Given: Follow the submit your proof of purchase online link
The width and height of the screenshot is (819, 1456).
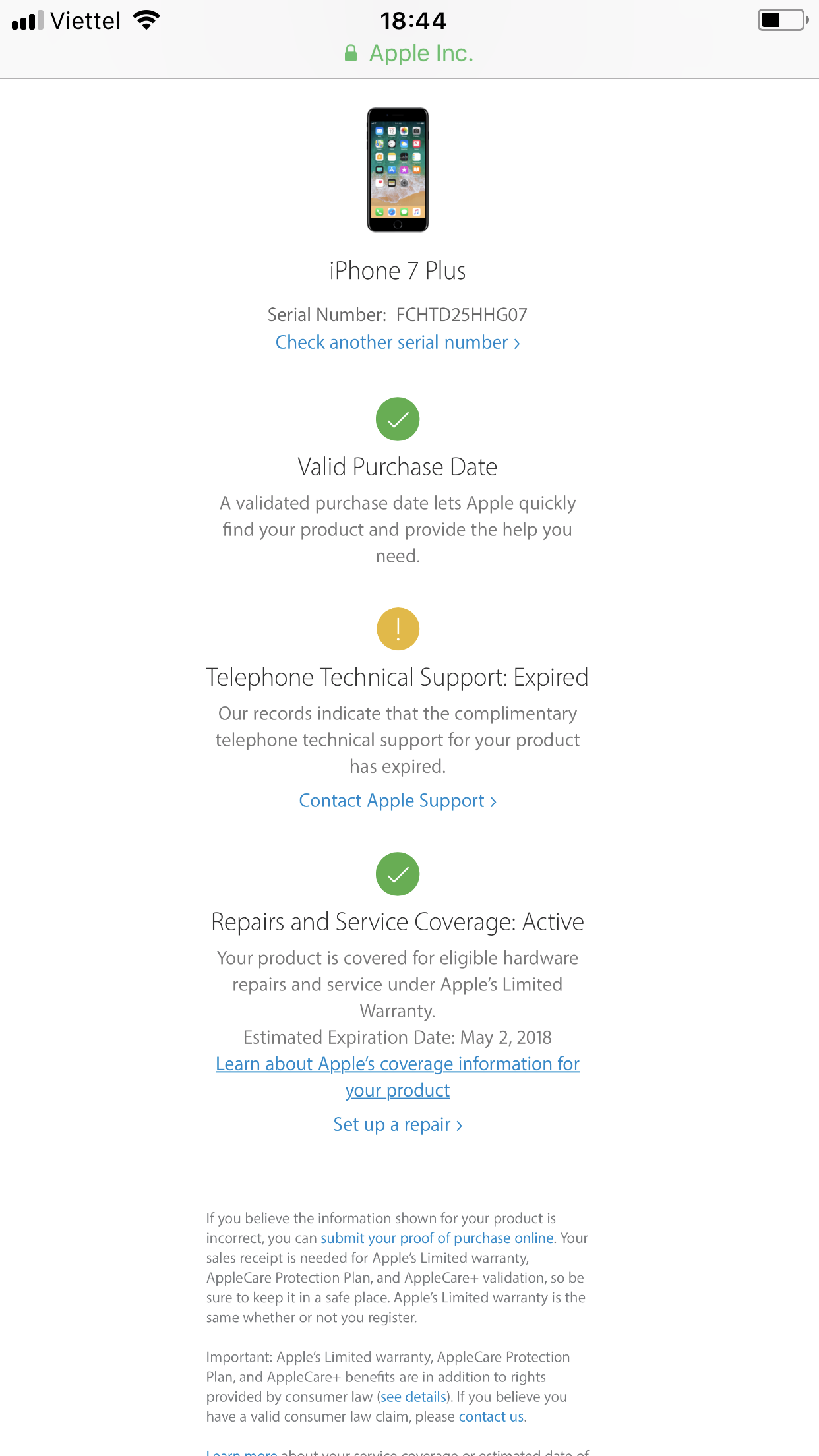Looking at the screenshot, I should [437, 1238].
